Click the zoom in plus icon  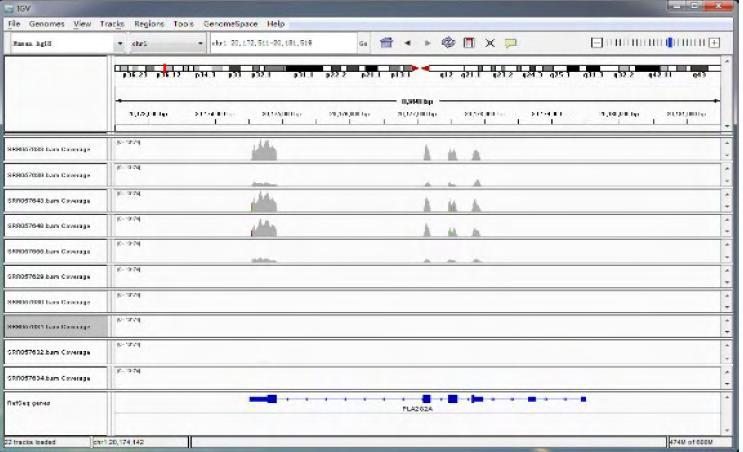click(714, 43)
